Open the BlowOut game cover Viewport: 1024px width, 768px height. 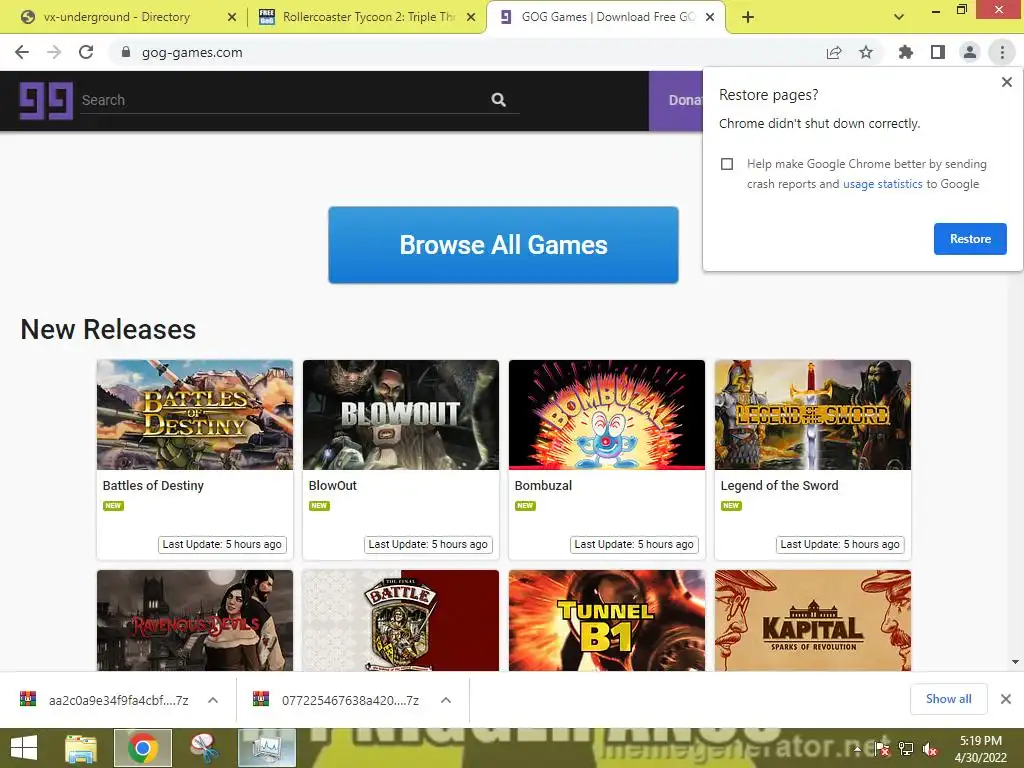click(x=400, y=415)
